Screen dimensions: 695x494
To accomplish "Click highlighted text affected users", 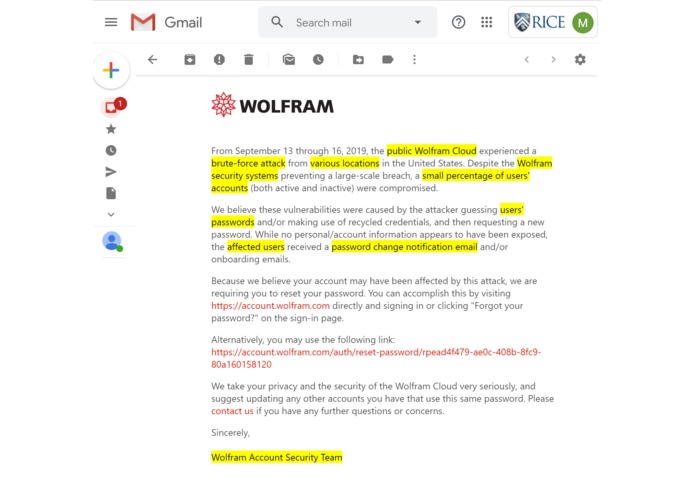I will (256, 247).
